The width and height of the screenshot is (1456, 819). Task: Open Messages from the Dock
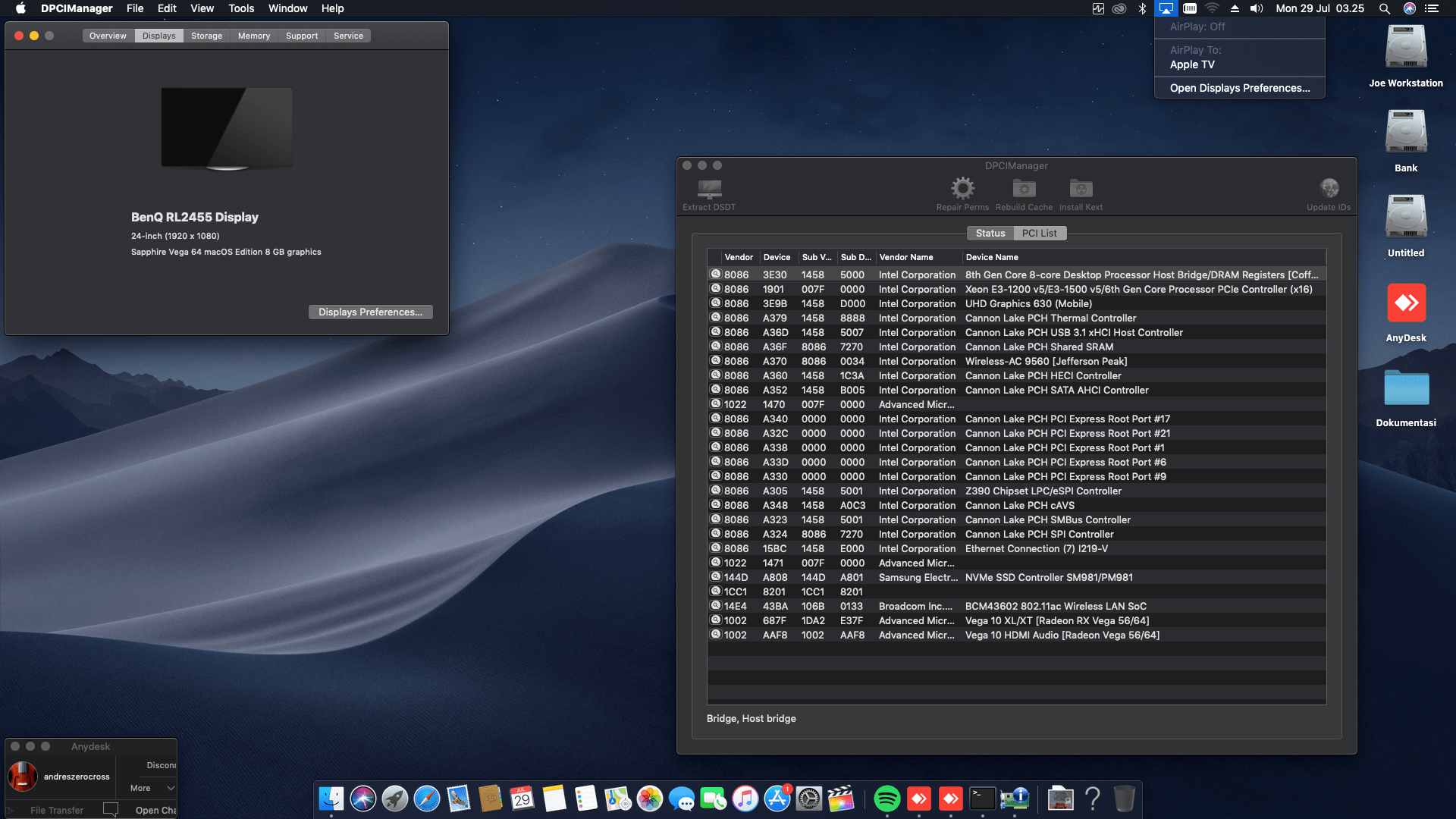pyautogui.click(x=682, y=799)
